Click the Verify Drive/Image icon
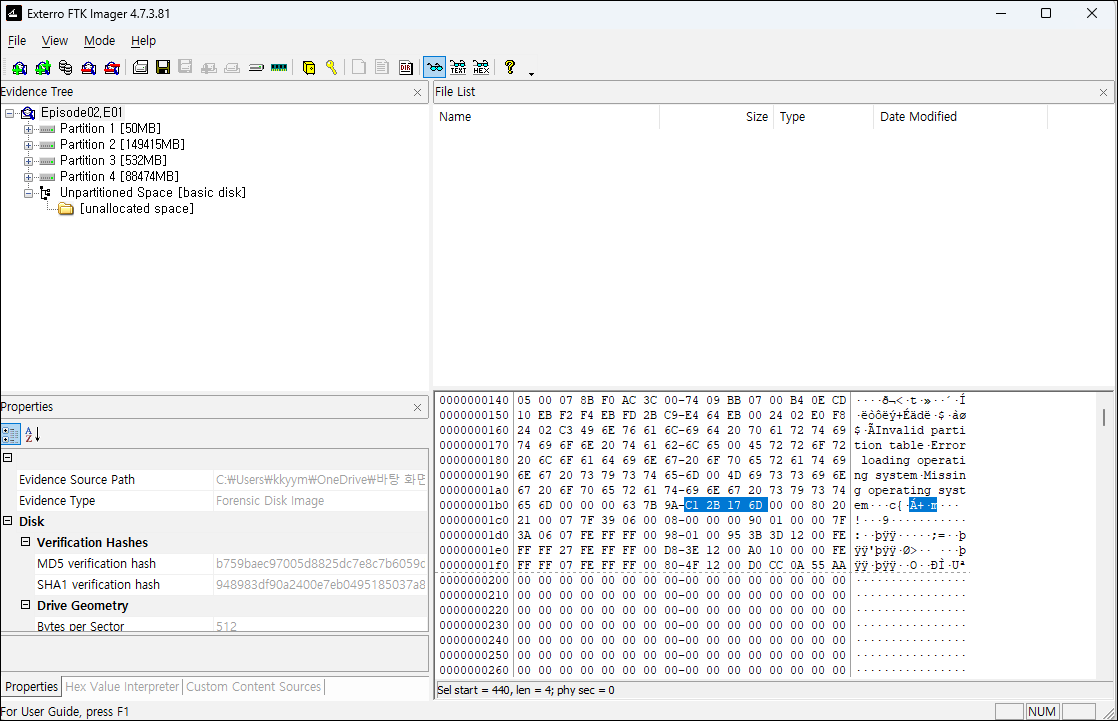Viewport: 1118px width, 721px height. click(x=256, y=68)
